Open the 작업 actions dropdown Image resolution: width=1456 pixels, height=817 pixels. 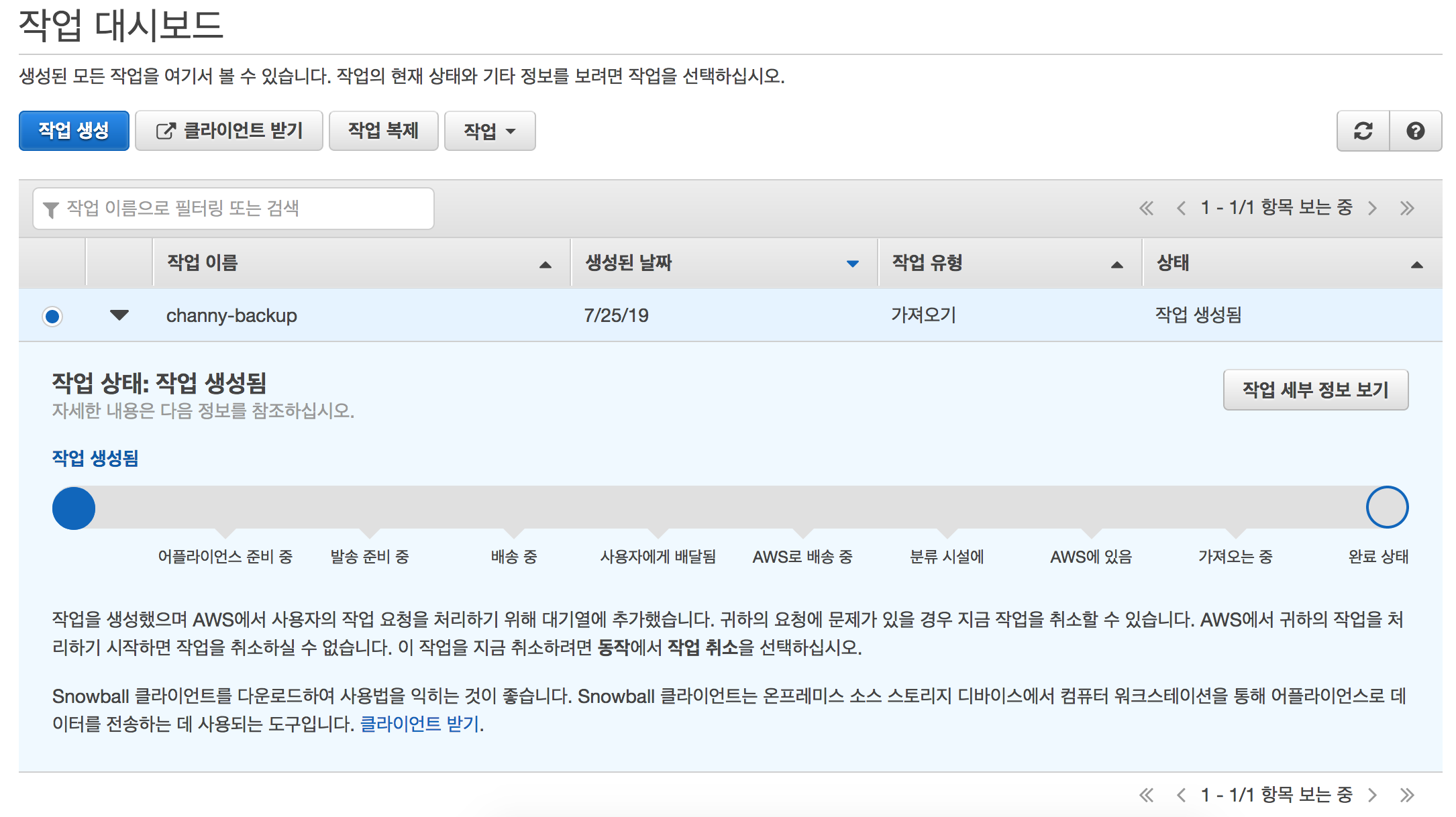point(490,131)
